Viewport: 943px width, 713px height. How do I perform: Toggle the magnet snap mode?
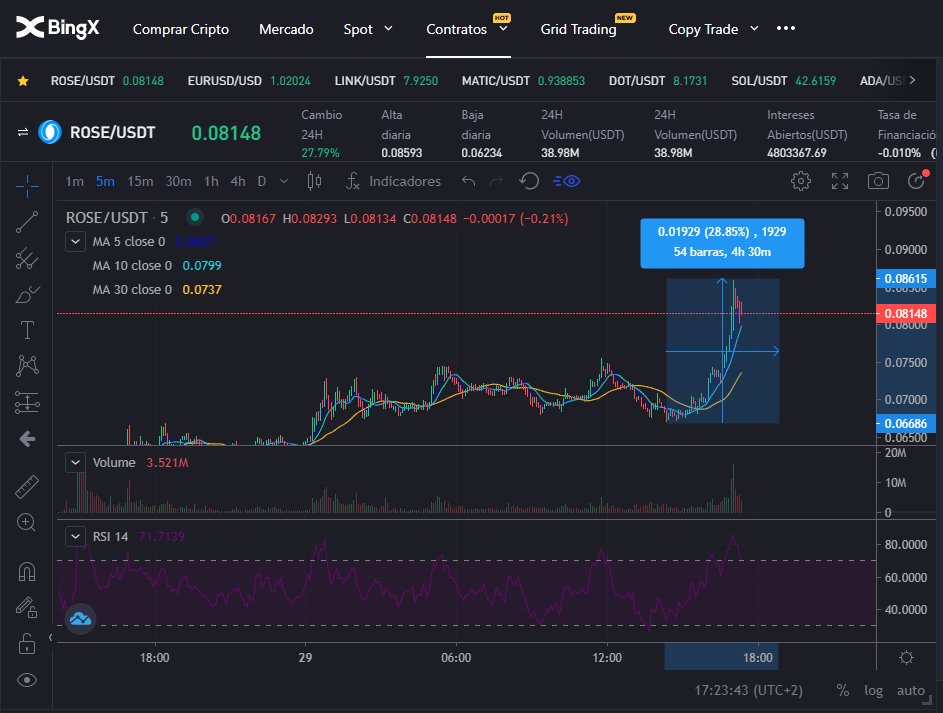(x=27, y=571)
